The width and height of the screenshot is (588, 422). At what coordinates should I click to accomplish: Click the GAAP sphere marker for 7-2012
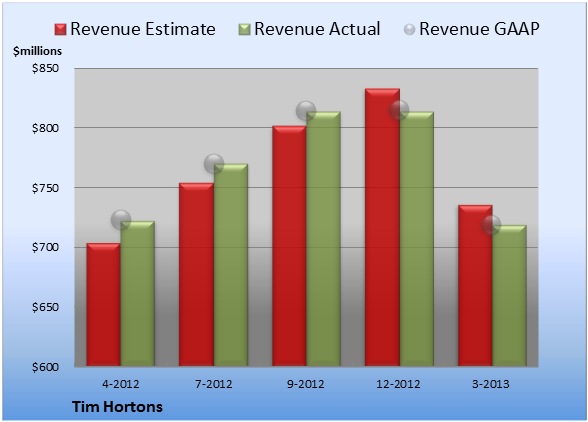(214, 164)
